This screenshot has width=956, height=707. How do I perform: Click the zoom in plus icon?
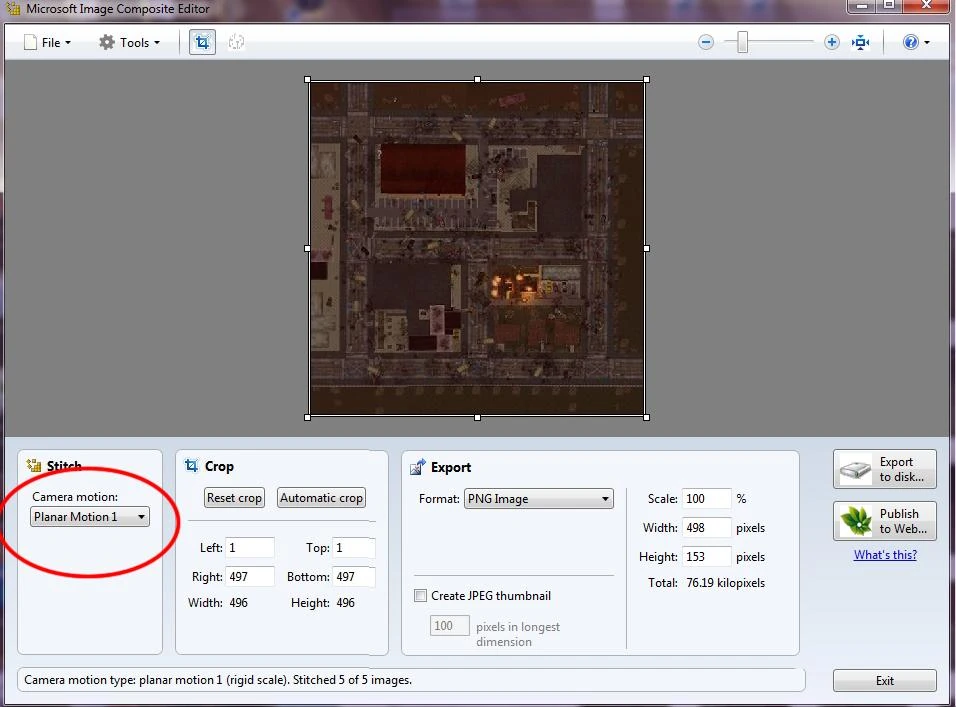(831, 42)
